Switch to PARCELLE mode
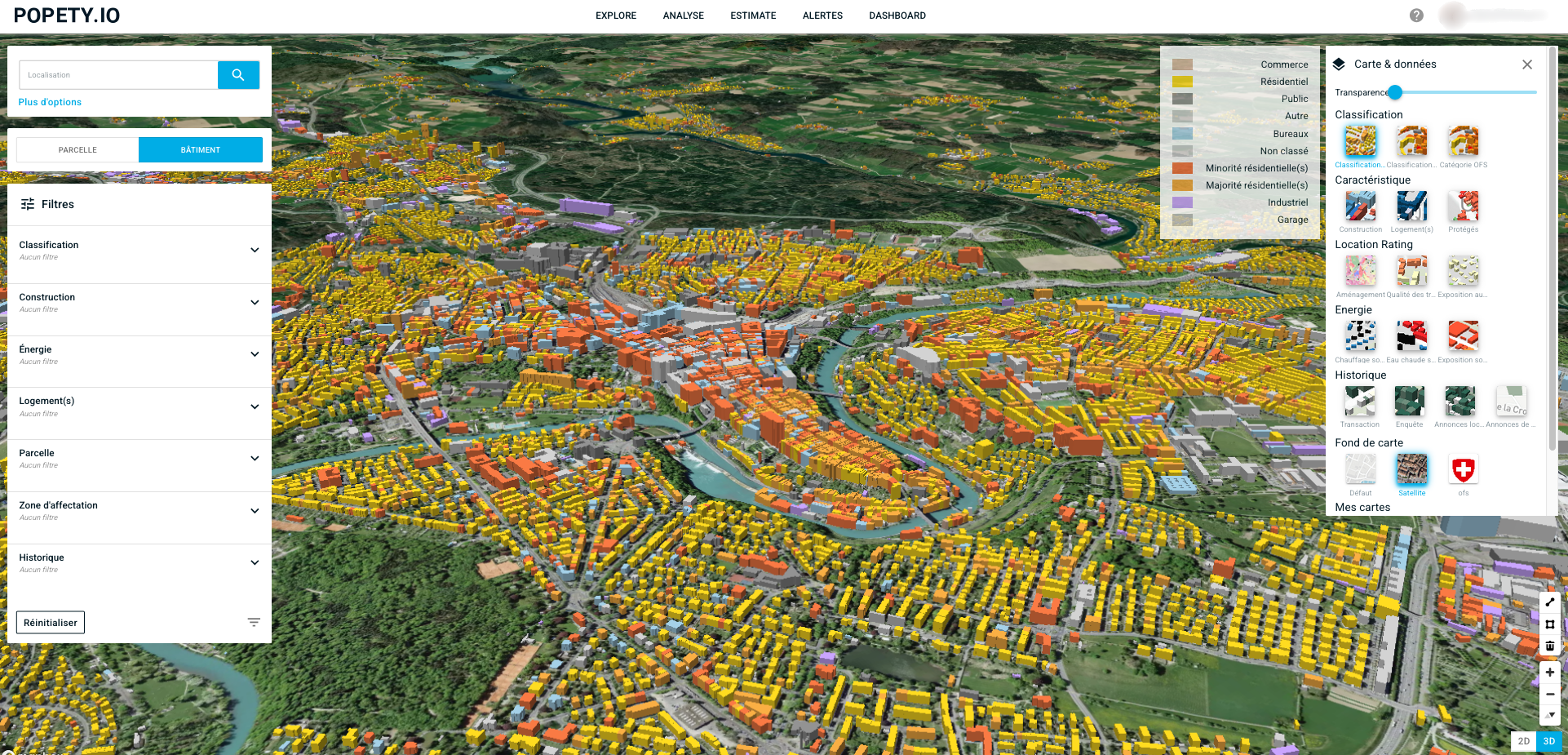1568x755 pixels. pyautogui.click(x=78, y=150)
